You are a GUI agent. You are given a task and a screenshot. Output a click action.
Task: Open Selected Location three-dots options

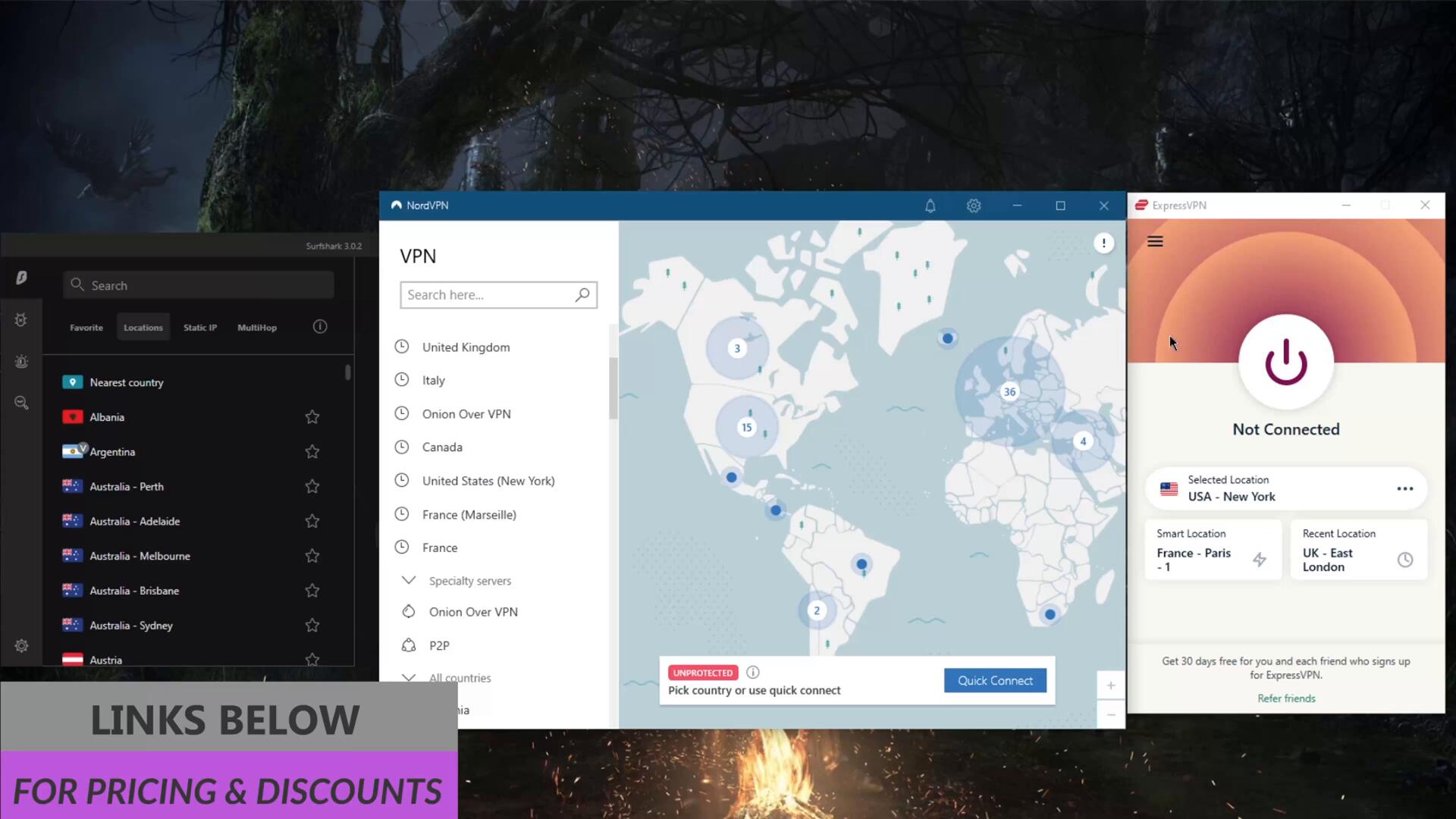[x=1404, y=489]
